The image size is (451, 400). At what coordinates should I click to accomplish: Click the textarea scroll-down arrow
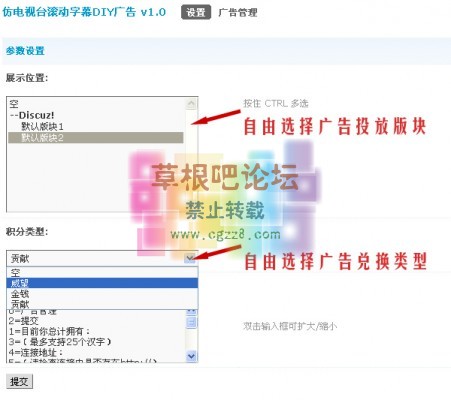191,356
